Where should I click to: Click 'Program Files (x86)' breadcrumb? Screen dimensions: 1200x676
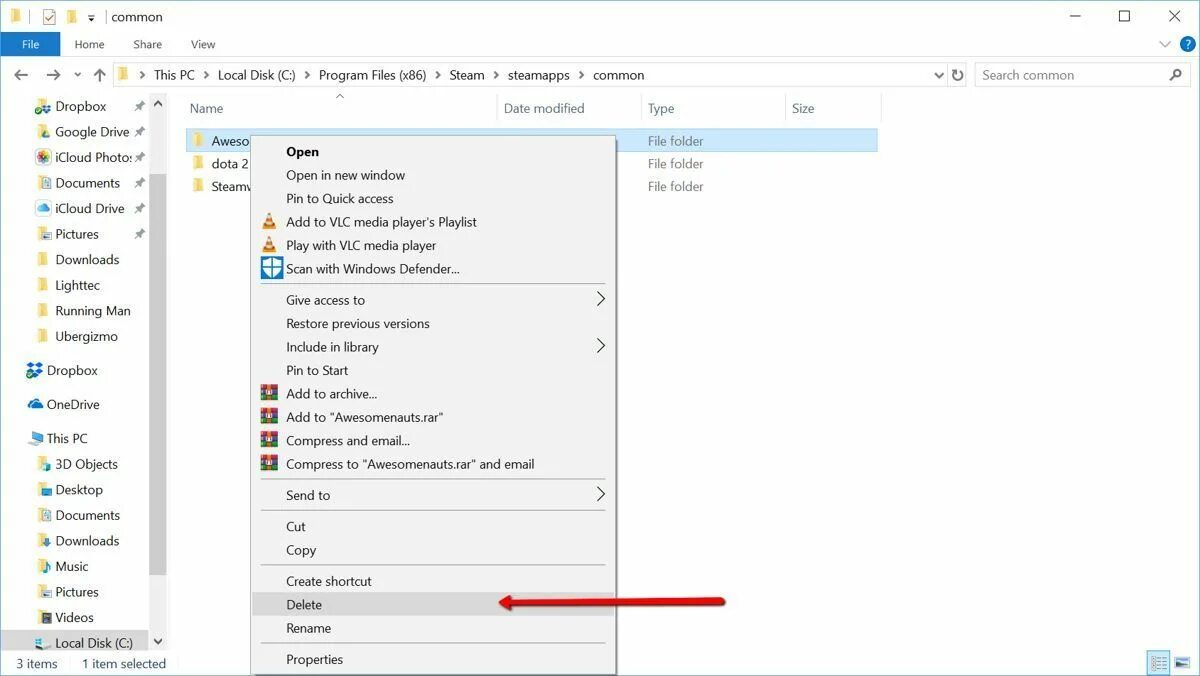374,75
